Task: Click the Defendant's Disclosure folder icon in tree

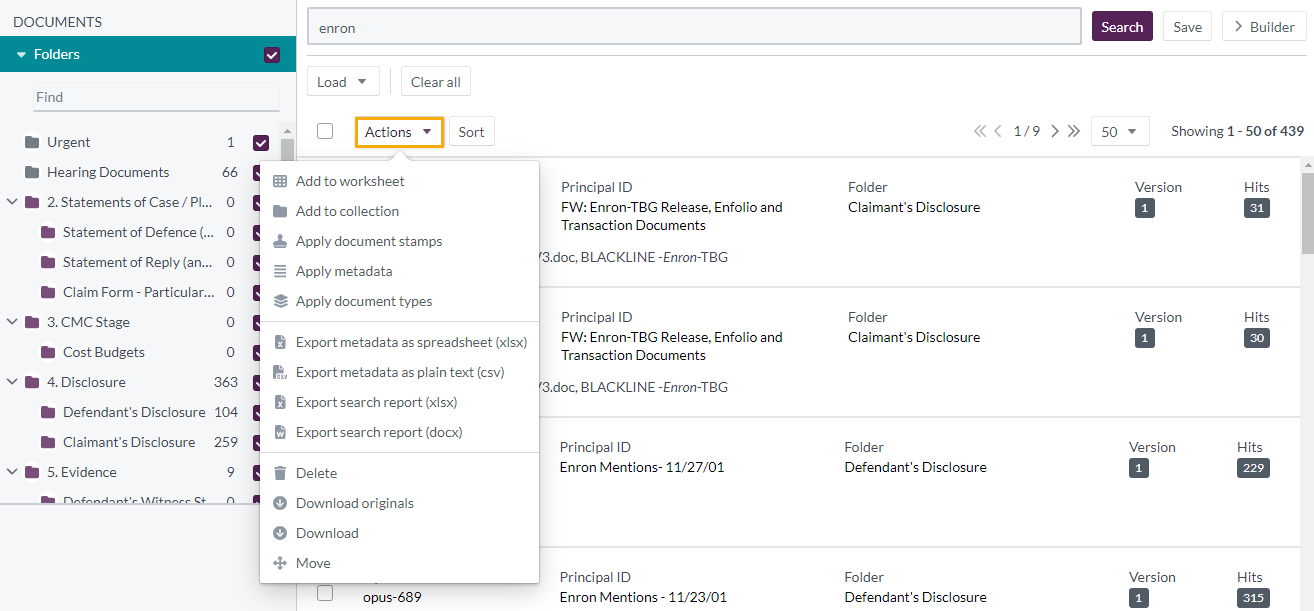Action: (x=48, y=412)
